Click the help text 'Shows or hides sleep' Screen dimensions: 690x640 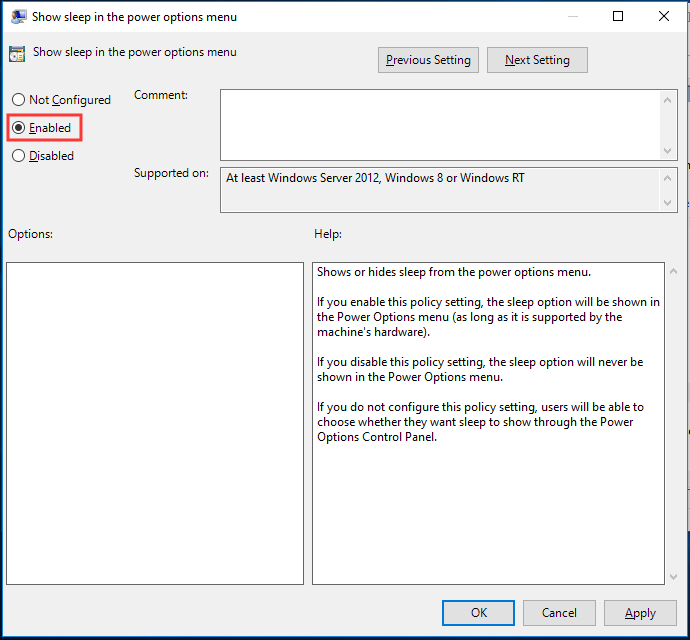pos(454,272)
